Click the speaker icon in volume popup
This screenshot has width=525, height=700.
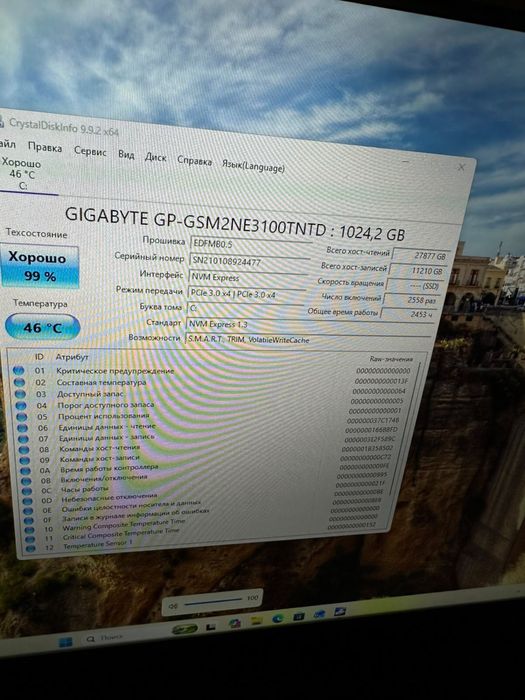click(x=173, y=606)
